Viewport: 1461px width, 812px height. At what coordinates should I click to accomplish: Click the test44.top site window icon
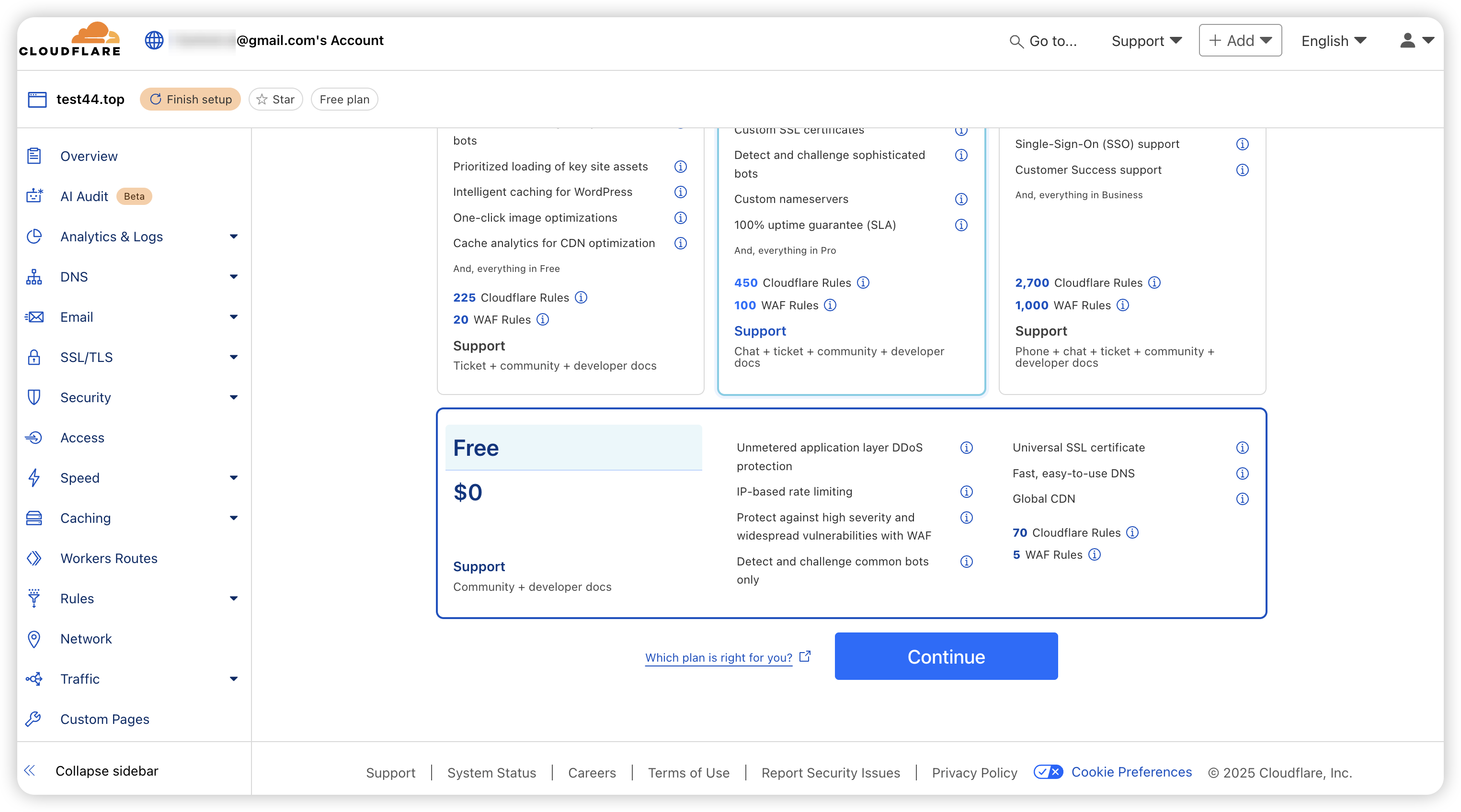pos(37,99)
